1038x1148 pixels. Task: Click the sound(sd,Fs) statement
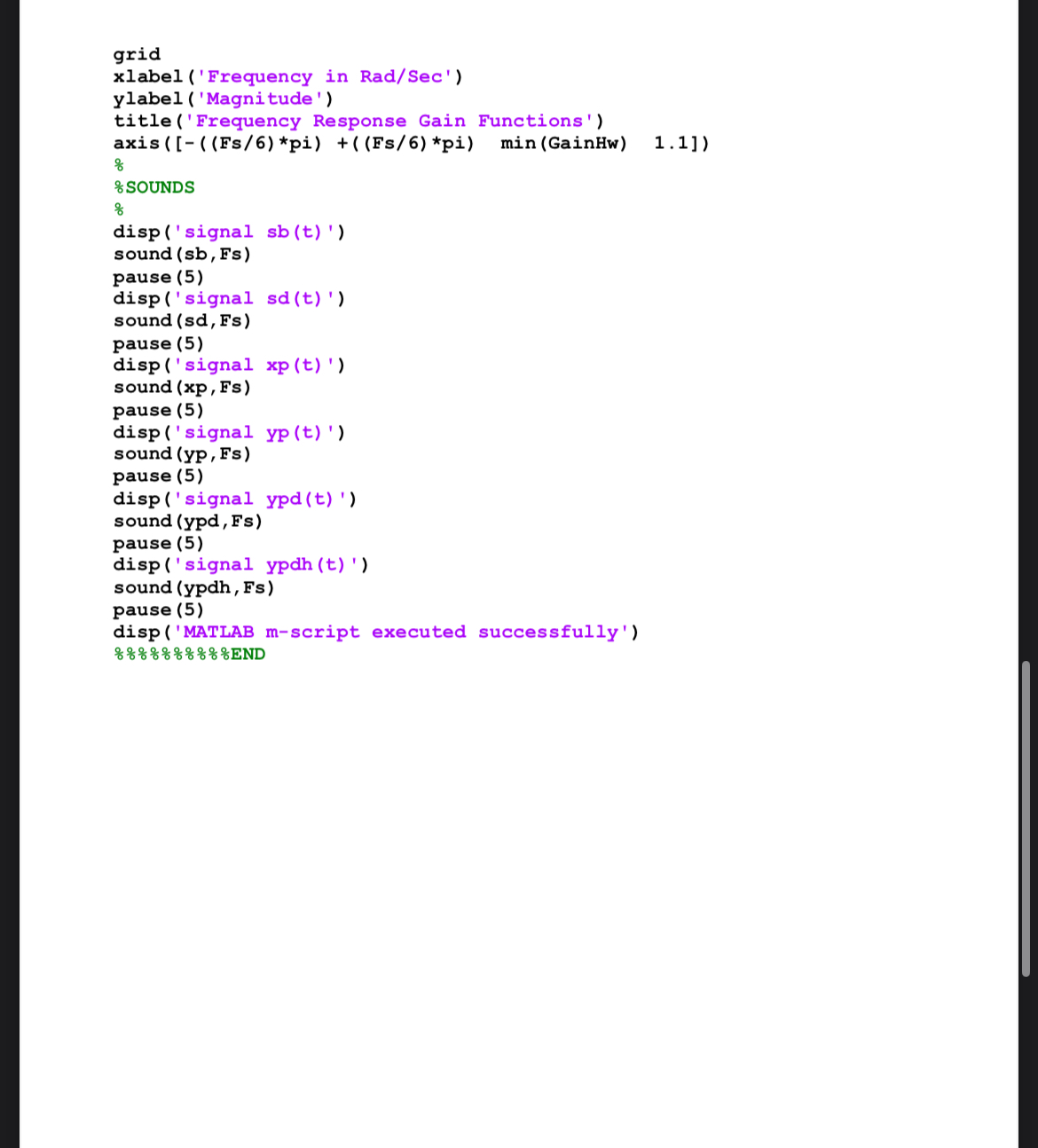[x=182, y=320]
